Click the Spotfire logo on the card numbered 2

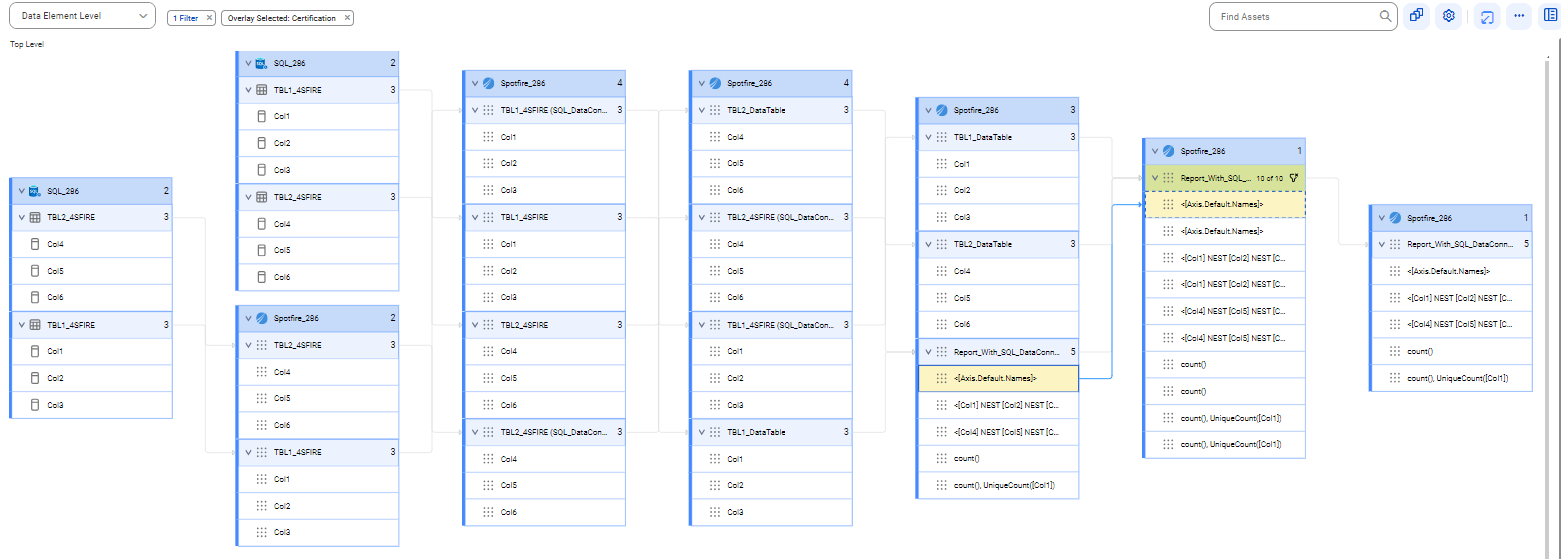(262, 318)
